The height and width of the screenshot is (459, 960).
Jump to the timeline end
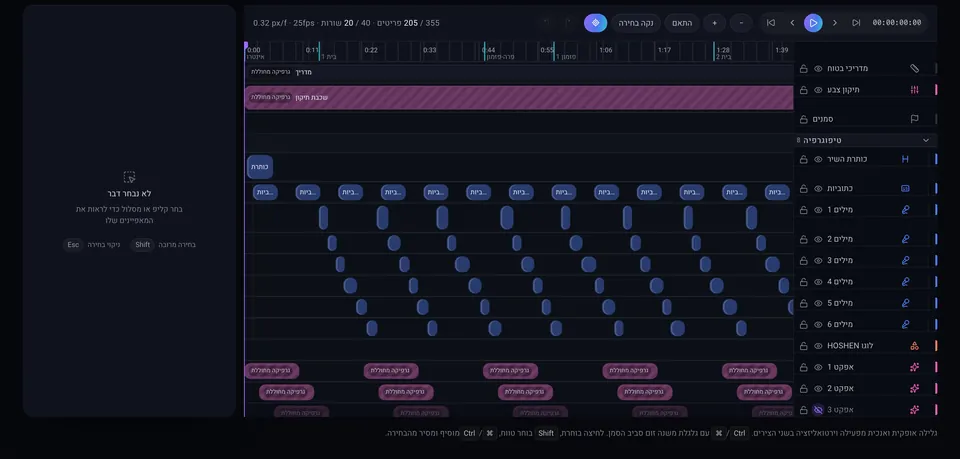click(x=856, y=23)
